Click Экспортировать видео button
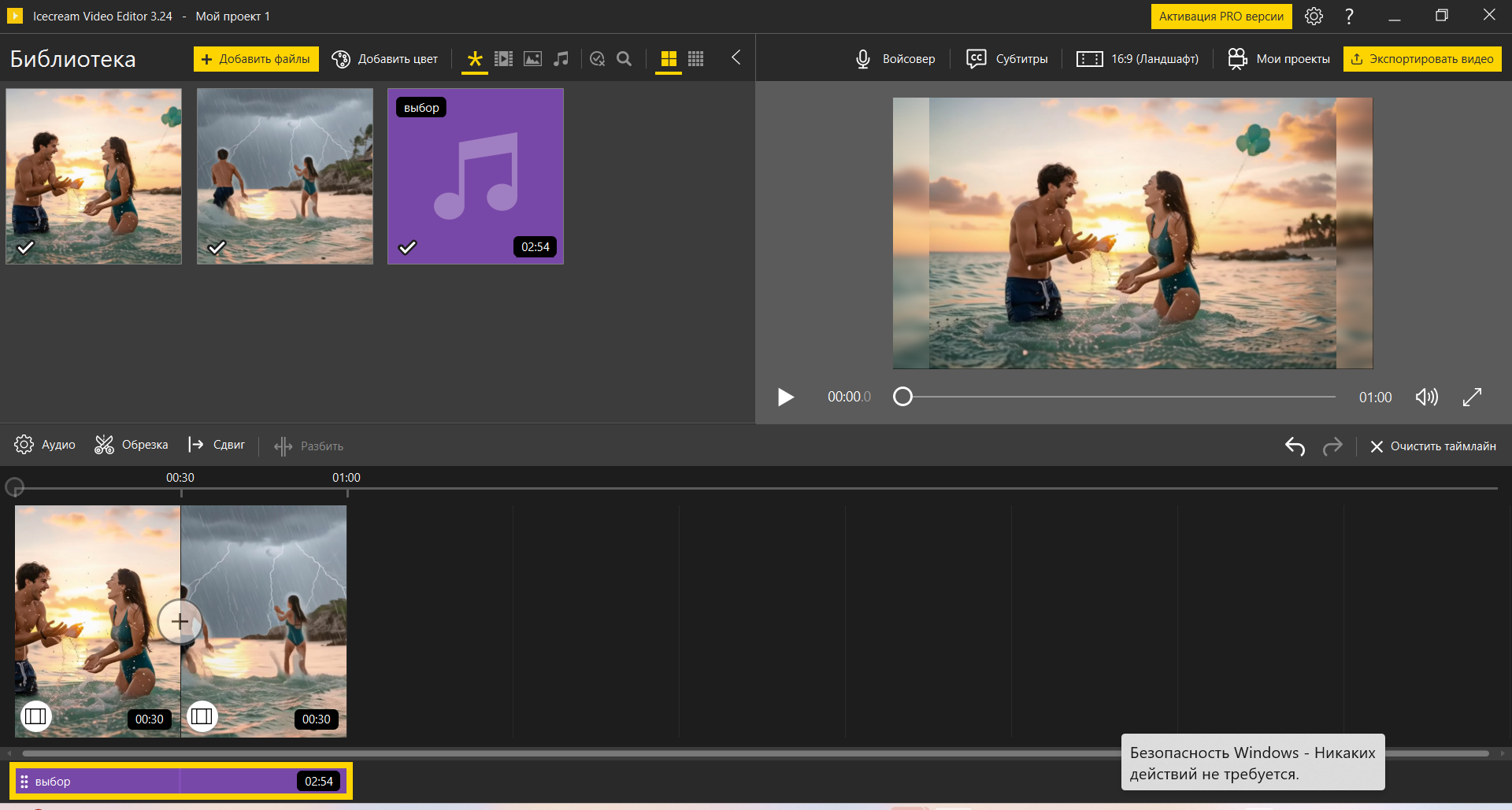The image size is (1512, 810). pyautogui.click(x=1422, y=59)
